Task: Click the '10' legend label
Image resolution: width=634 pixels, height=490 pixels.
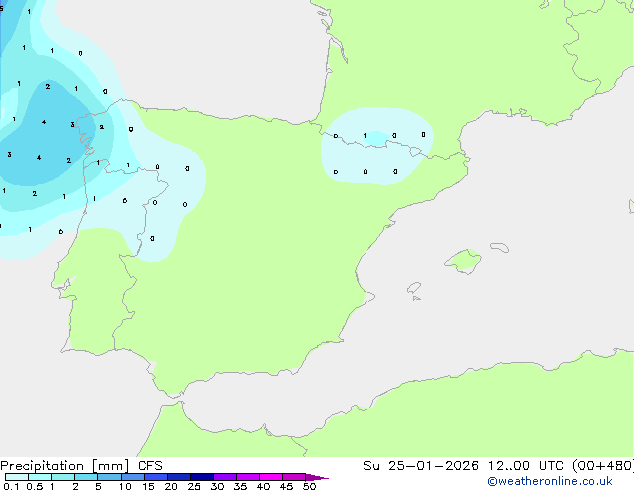Action: (x=125, y=486)
